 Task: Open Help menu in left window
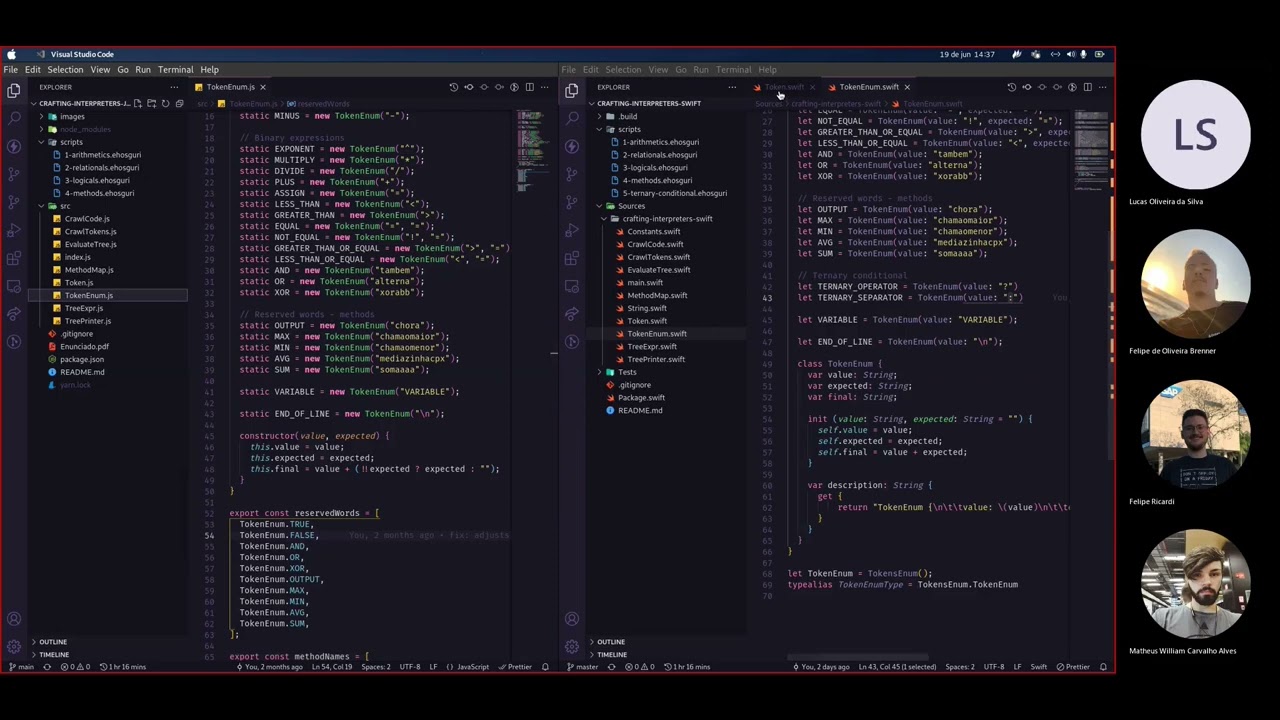click(x=209, y=70)
